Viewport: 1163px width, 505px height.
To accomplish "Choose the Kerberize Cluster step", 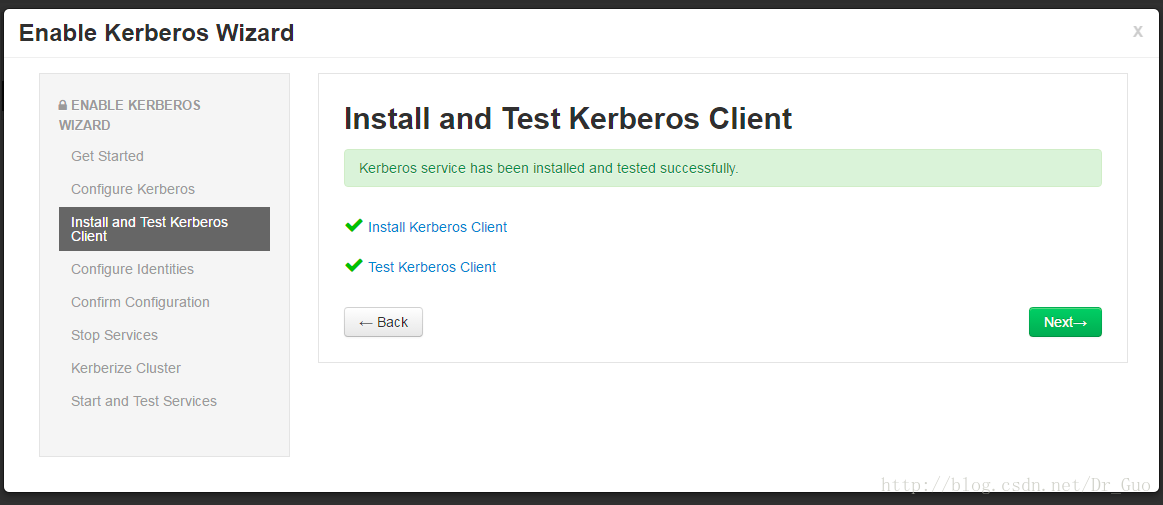I will (125, 368).
